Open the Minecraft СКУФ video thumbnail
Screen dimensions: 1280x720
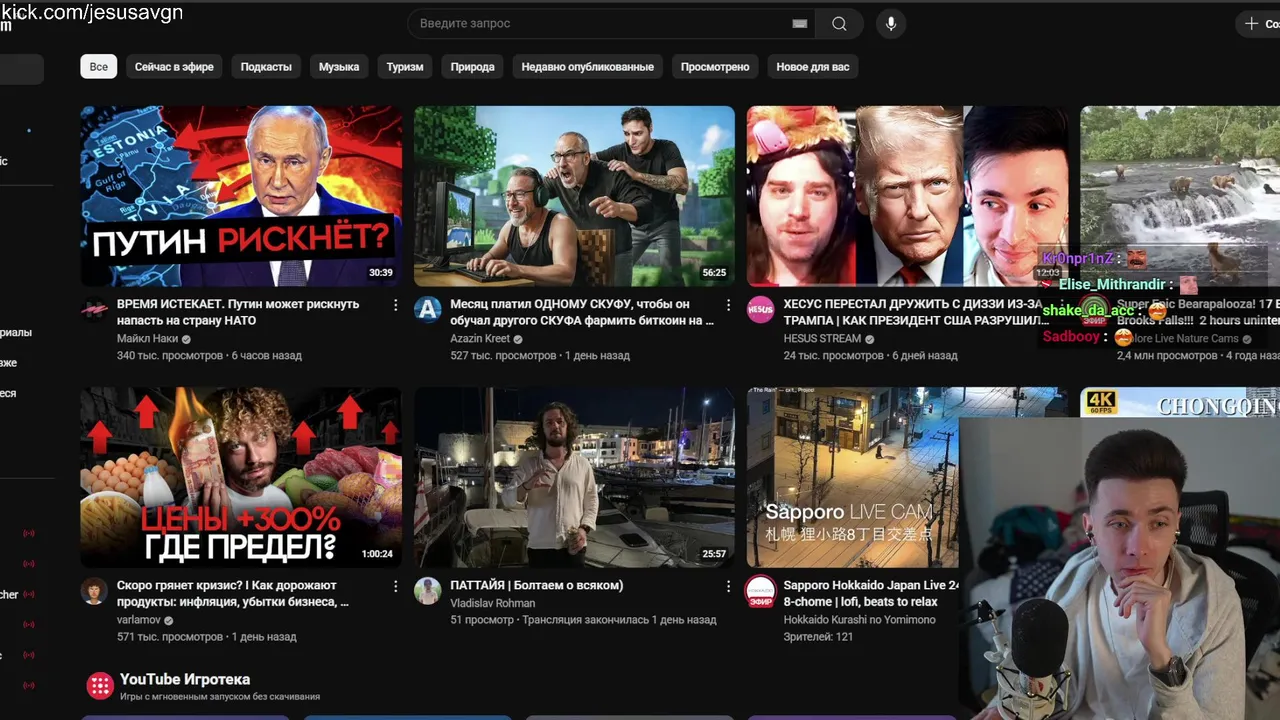click(x=574, y=196)
